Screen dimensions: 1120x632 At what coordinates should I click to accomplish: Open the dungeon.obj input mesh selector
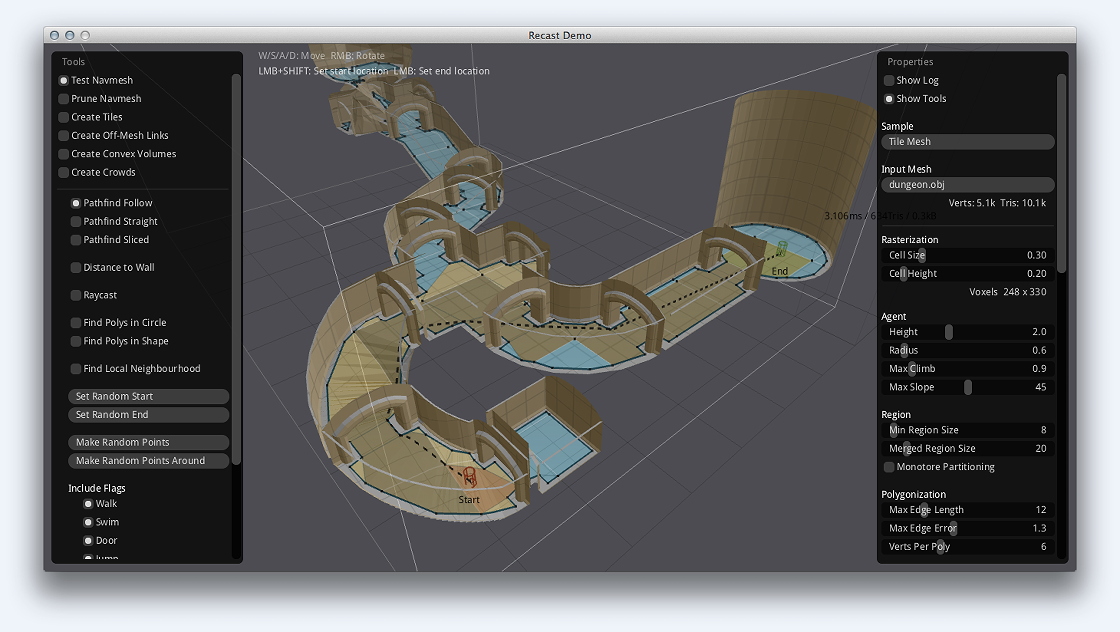click(x=967, y=185)
